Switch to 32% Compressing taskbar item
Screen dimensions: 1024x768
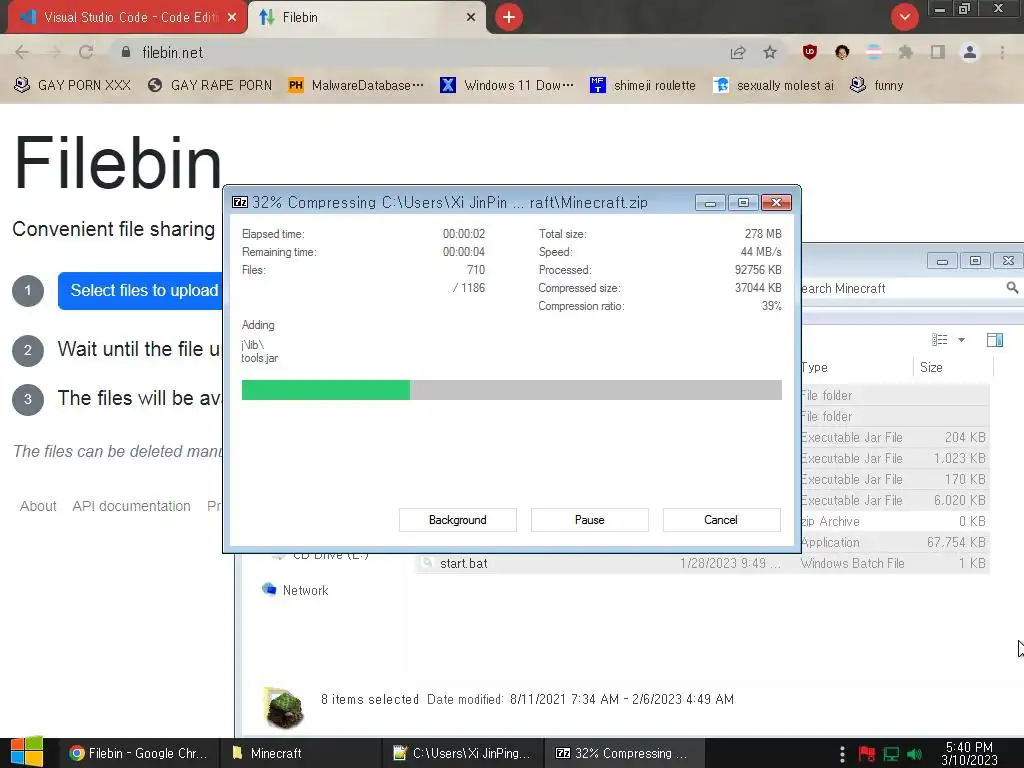(x=624, y=753)
